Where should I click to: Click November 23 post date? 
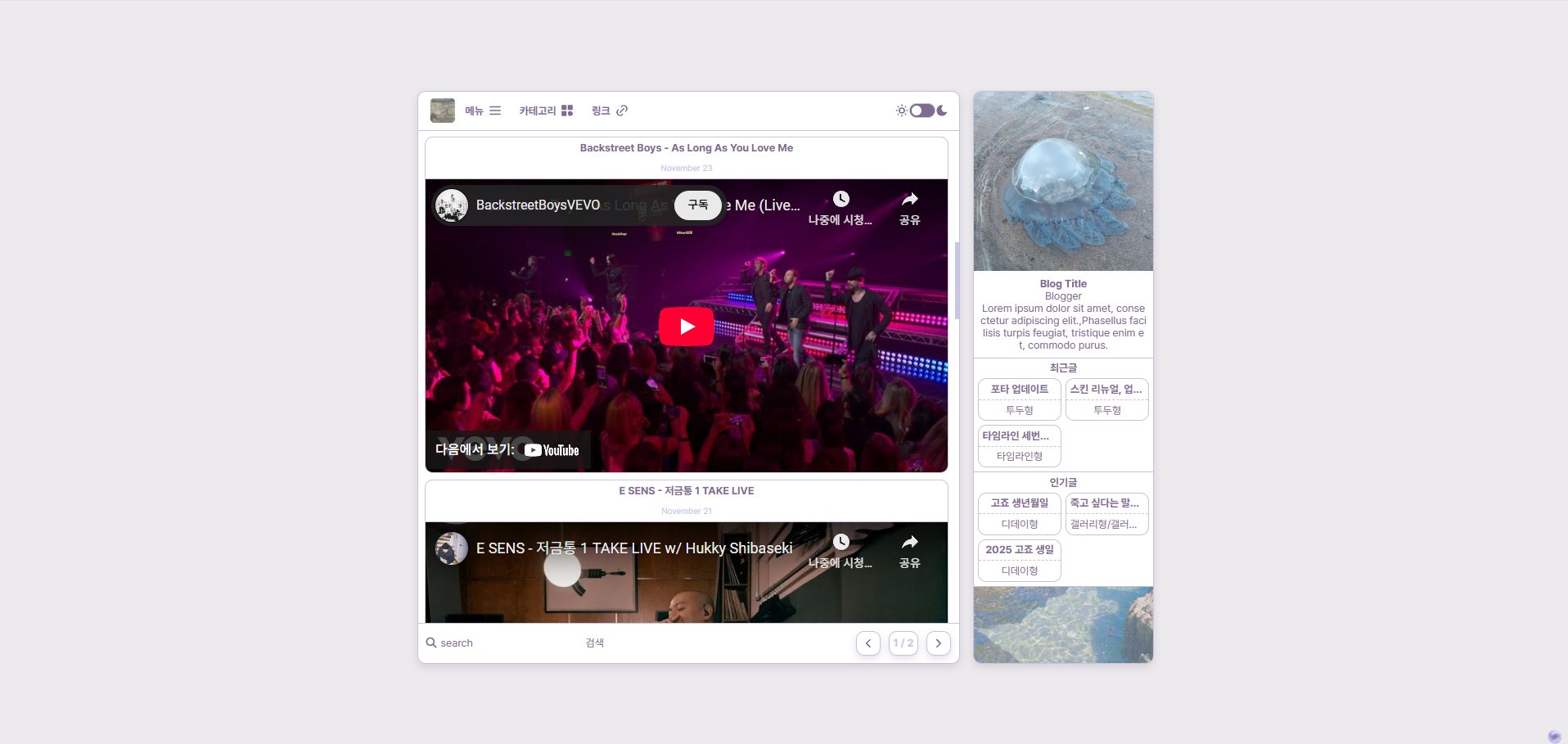pyautogui.click(x=687, y=169)
